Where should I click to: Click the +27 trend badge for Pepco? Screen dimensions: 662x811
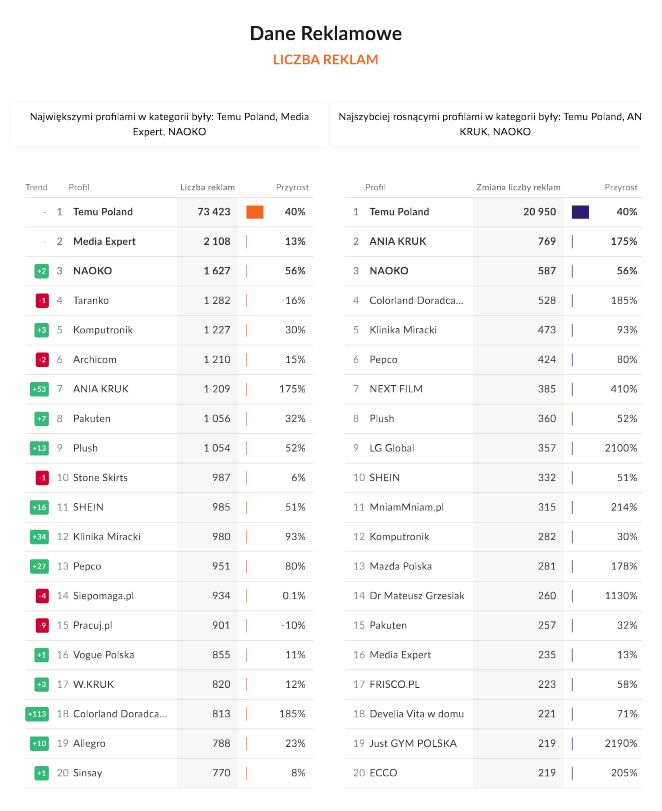click(40, 566)
